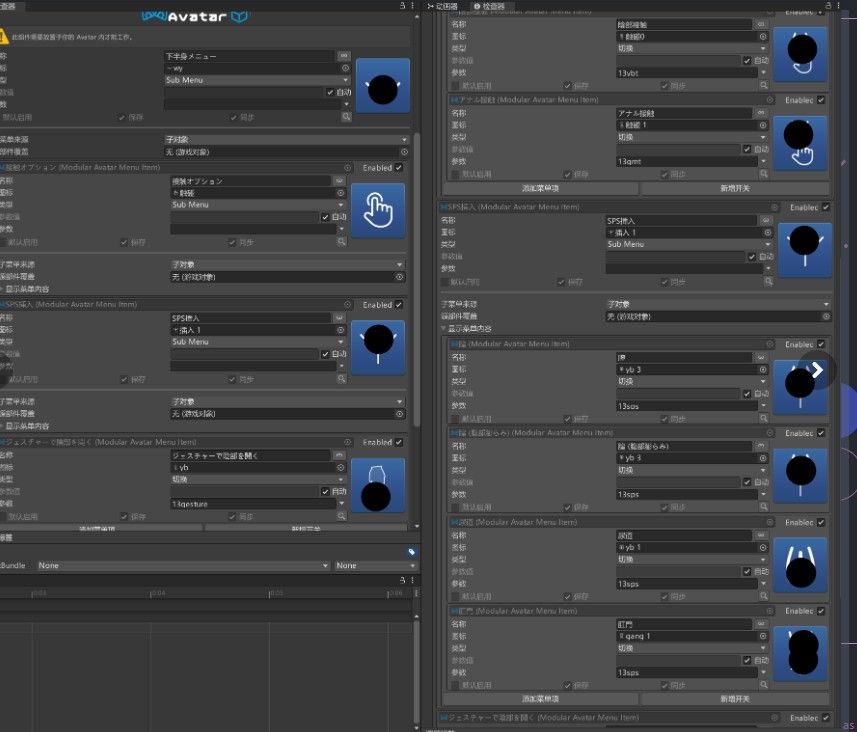The image size is (857, 732).
Task: Click the asset label tag icon above Bundle
Action: click(412, 552)
